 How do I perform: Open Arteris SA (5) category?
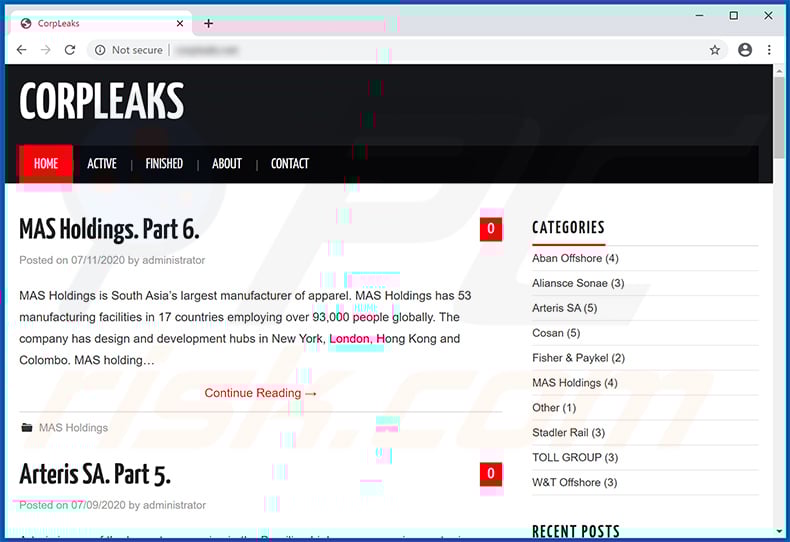point(564,308)
